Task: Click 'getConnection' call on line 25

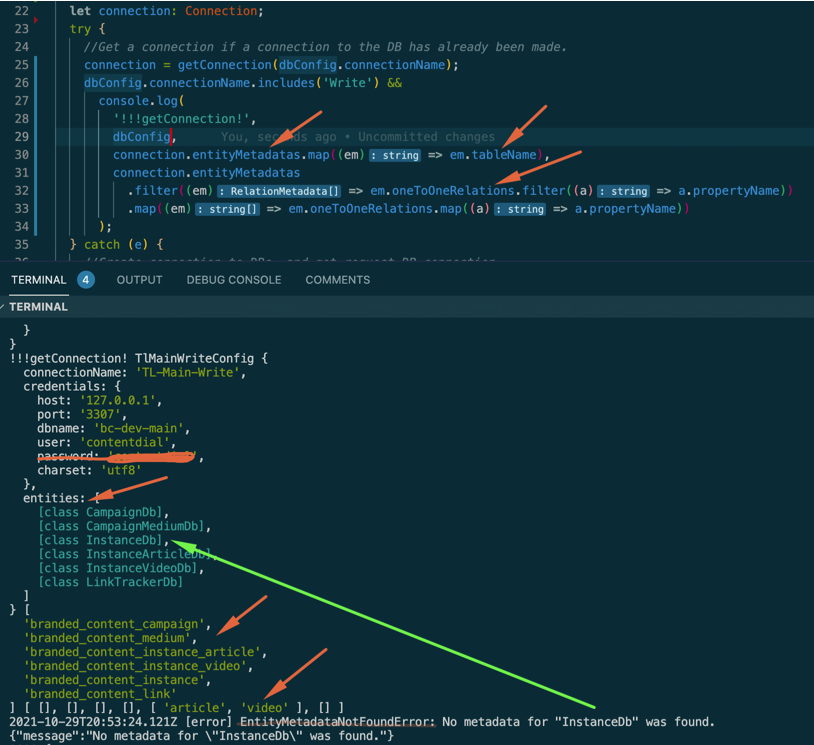Action: pos(224,65)
